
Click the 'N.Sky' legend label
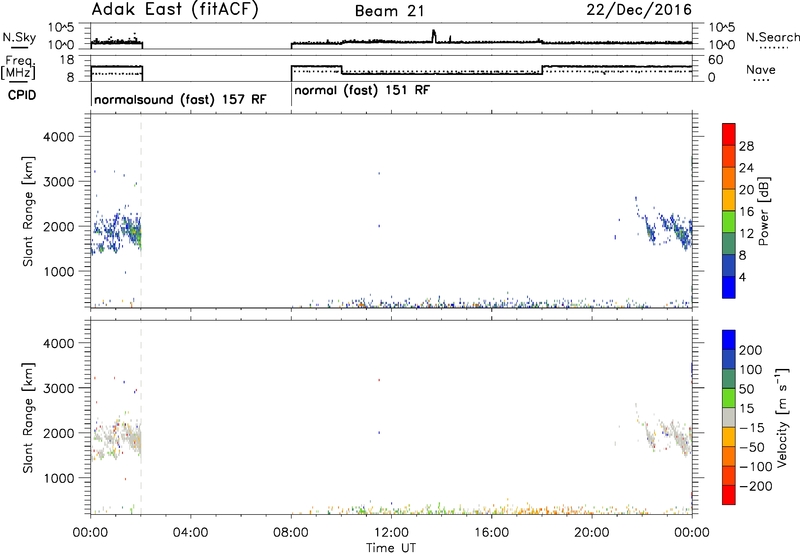[19, 38]
